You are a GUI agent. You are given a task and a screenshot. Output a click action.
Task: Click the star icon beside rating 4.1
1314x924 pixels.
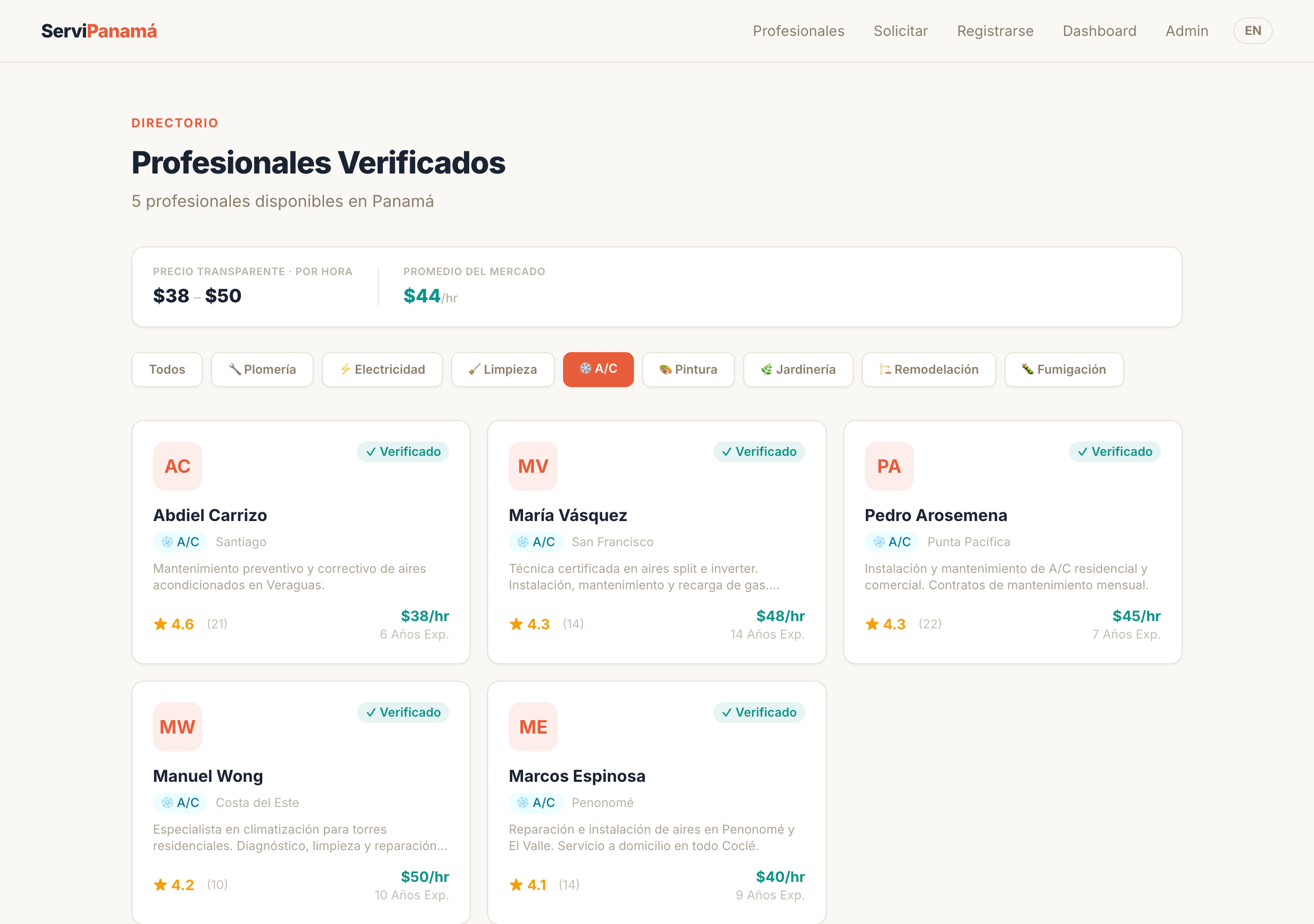click(516, 884)
